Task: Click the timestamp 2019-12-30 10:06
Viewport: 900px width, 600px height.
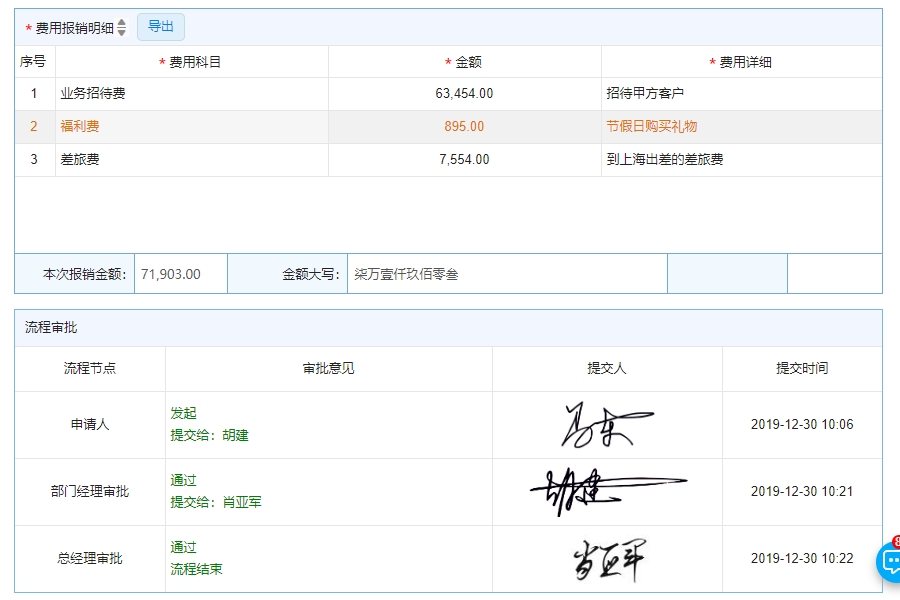Action: [x=802, y=425]
